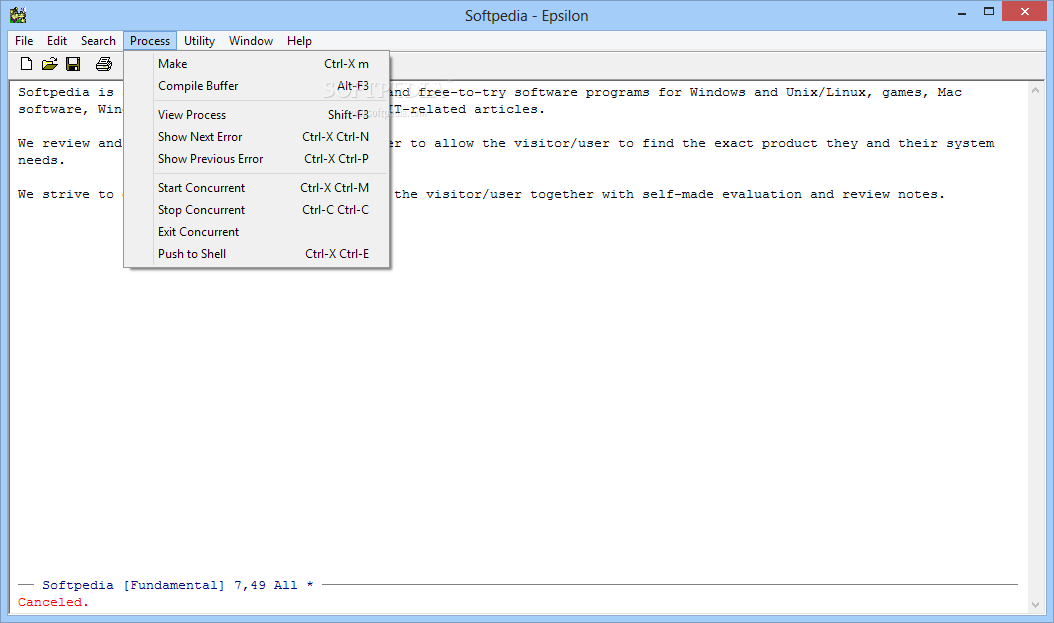Close the open Process menu
The width and height of the screenshot is (1054, 623).
(150, 41)
